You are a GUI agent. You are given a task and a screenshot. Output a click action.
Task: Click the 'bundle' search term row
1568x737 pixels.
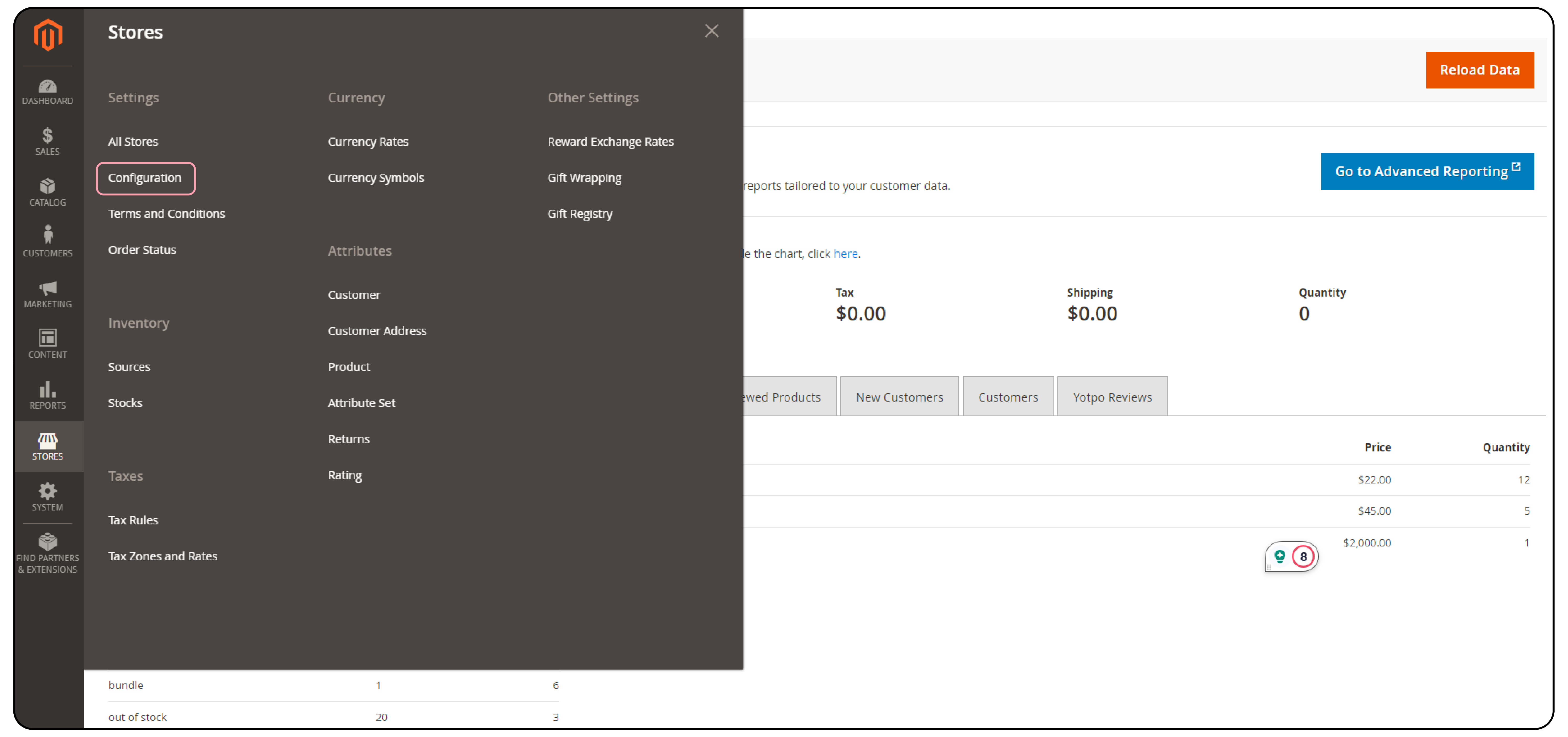coord(334,685)
